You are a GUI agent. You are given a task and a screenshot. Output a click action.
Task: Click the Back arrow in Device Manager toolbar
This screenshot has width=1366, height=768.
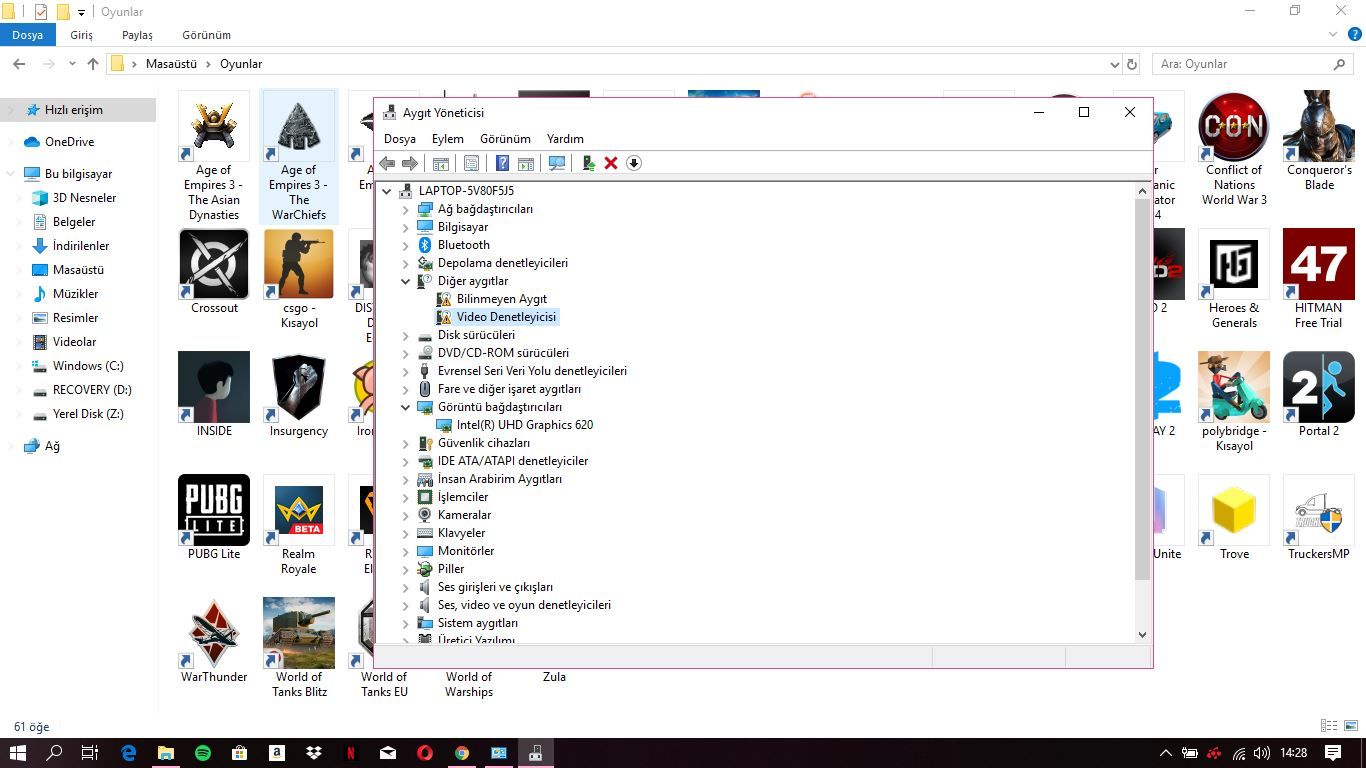pyautogui.click(x=387, y=163)
